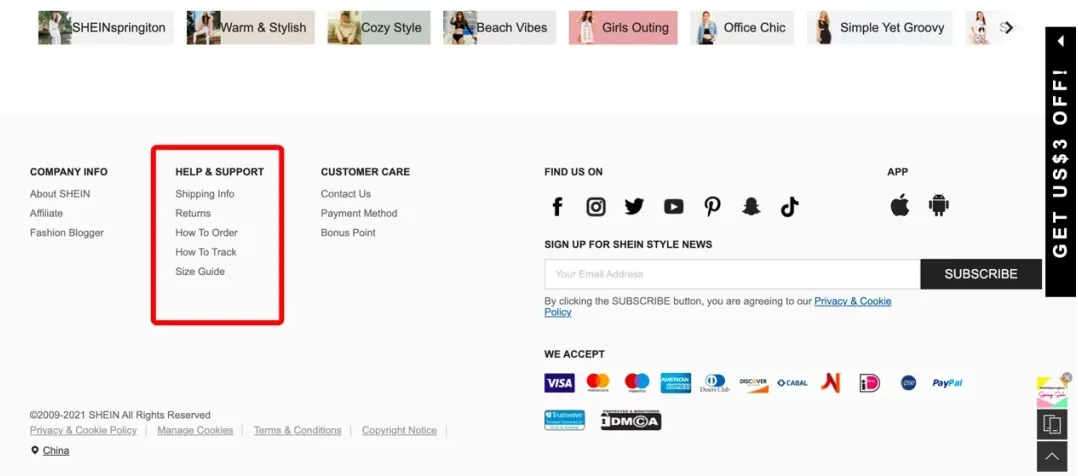Get the Android app icon
The width and height of the screenshot is (1078, 476).
click(x=938, y=206)
